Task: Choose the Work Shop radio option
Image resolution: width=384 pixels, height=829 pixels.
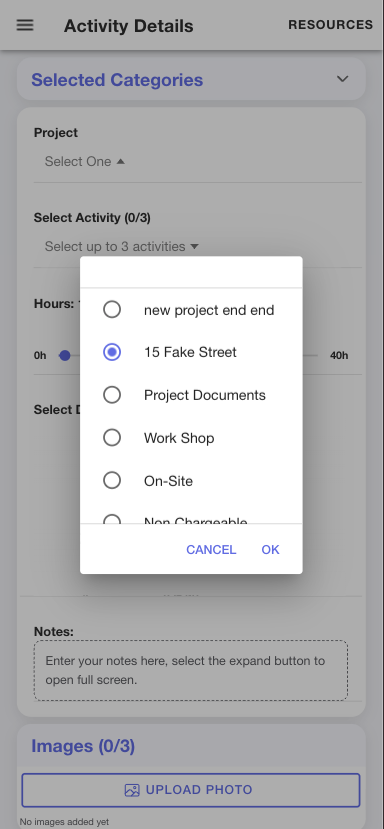Action: 191,438
